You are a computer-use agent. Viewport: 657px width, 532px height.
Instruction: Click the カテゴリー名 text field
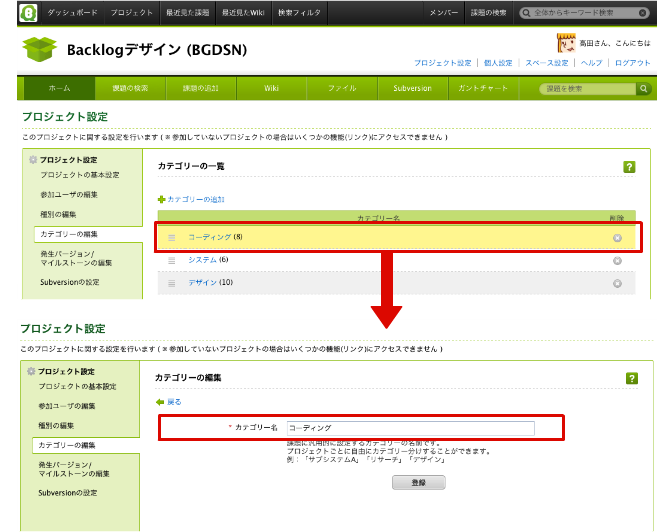(411, 428)
